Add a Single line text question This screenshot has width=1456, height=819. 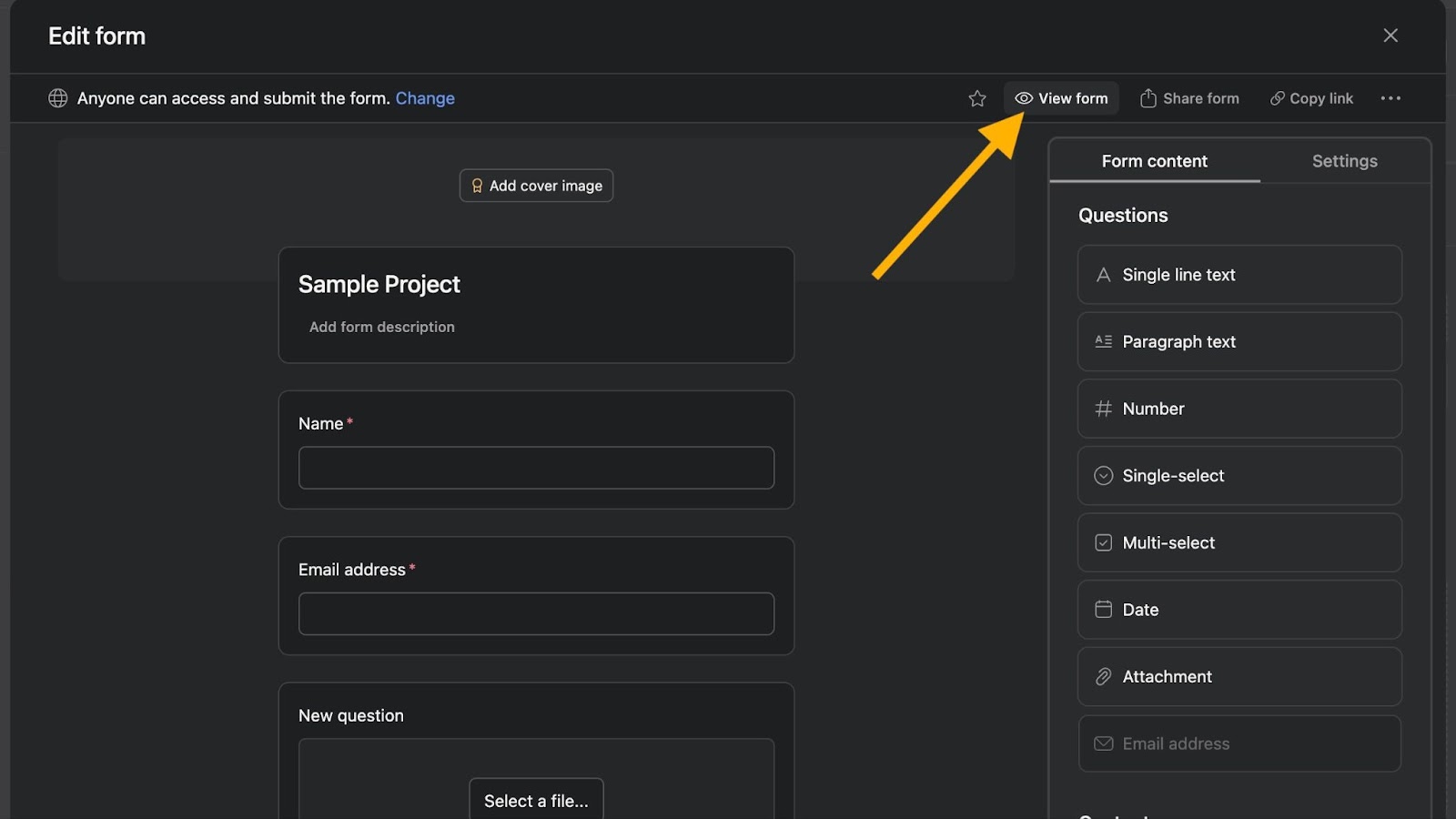tap(1239, 275)
